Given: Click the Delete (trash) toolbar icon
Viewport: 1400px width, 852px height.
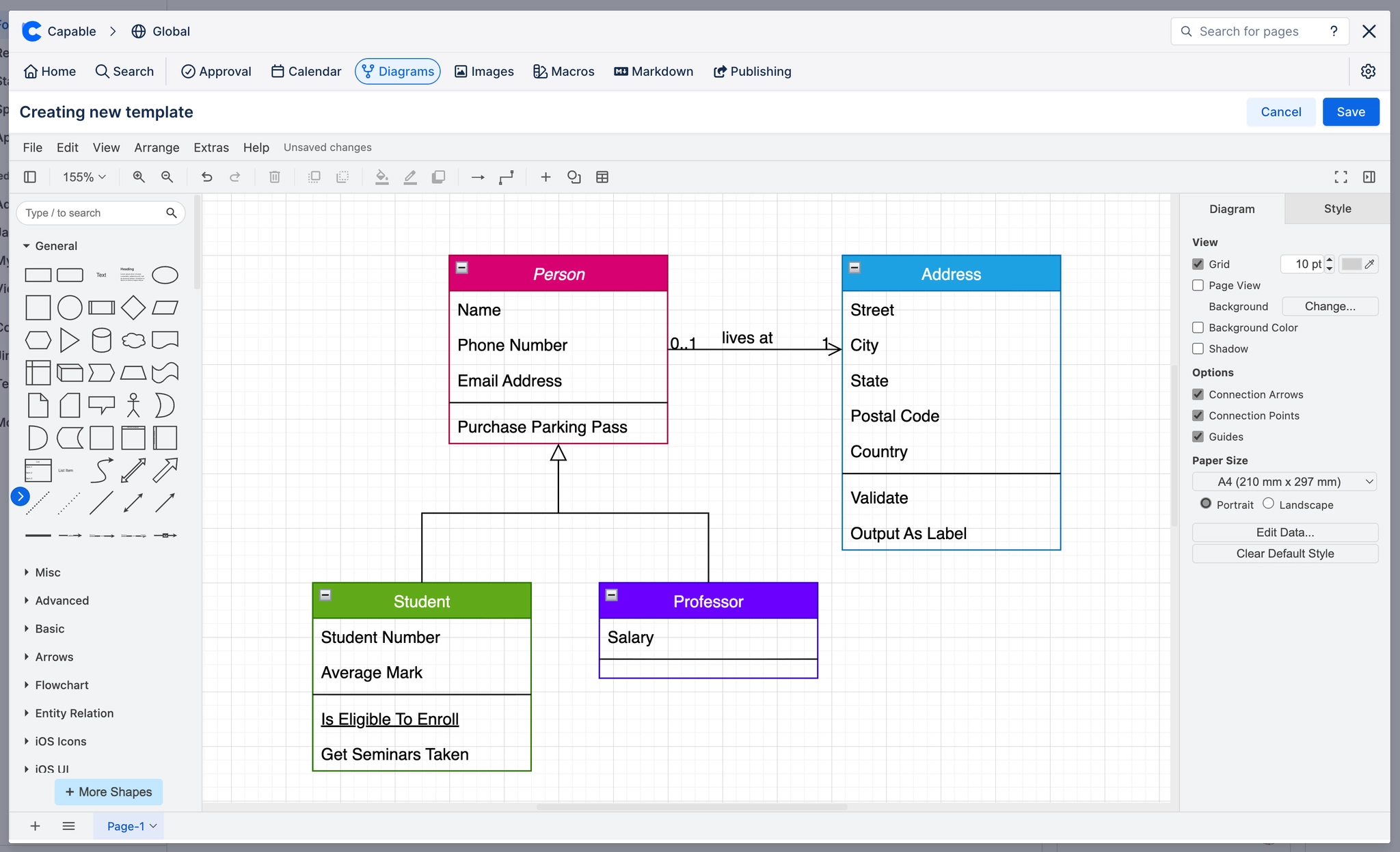Looking at the screenshot, I should [274, 176].
